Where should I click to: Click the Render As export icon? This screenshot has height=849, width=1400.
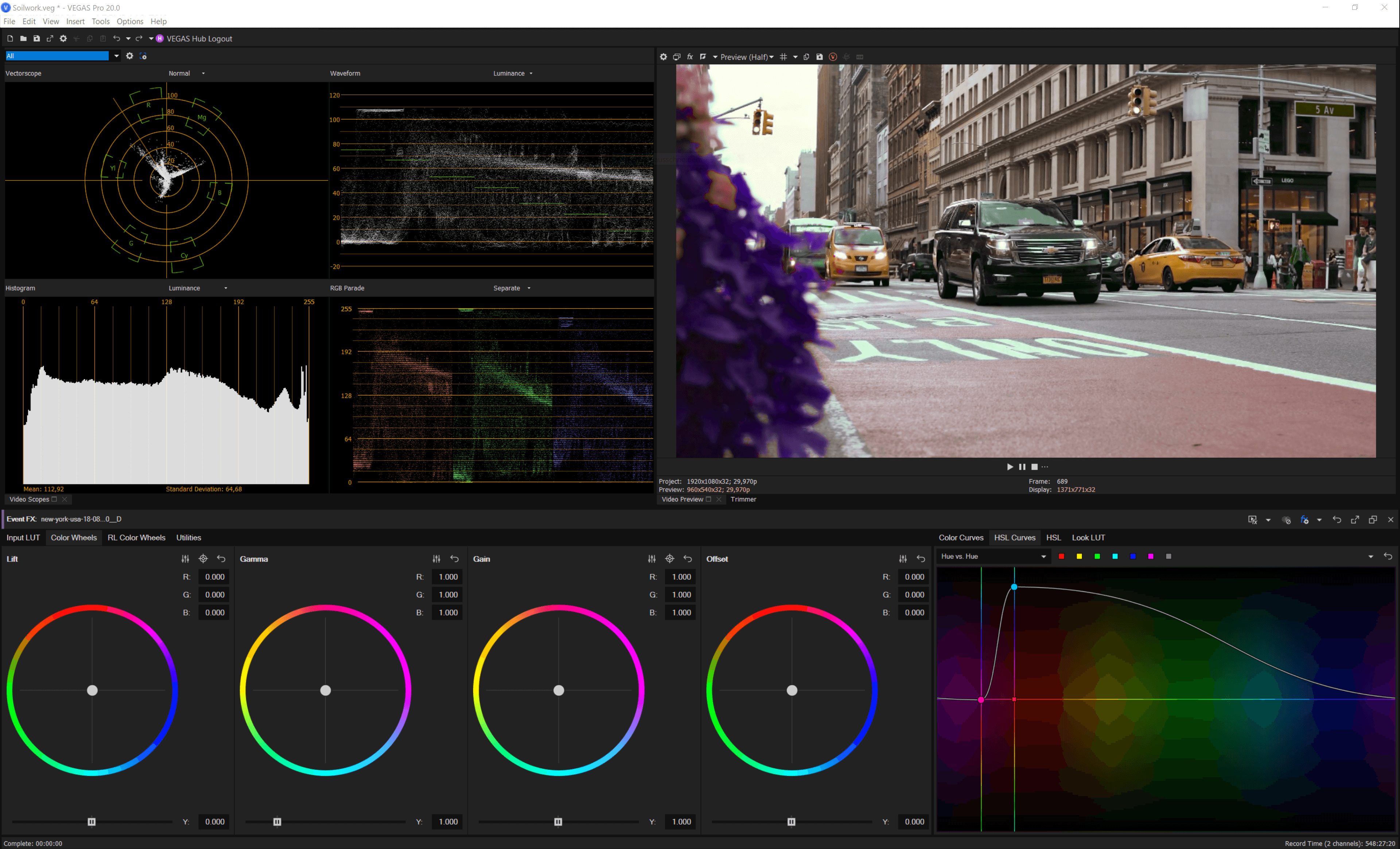(x=50, y=39)
